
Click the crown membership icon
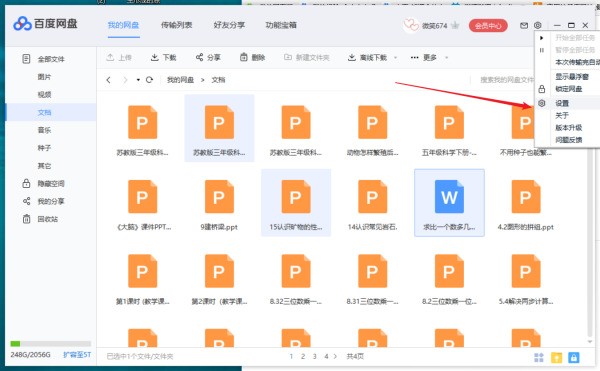click(x=455, y=25)
